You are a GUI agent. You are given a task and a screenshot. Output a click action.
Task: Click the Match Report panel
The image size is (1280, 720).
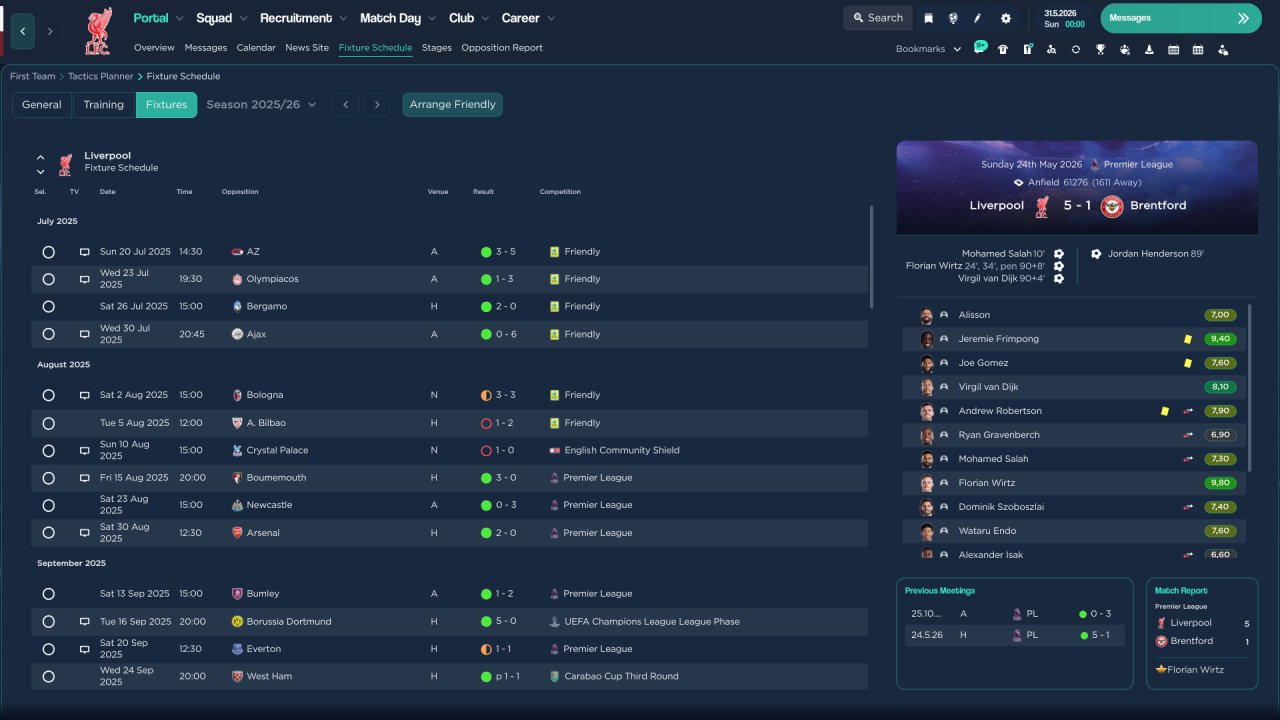(x=1202, y=633)
